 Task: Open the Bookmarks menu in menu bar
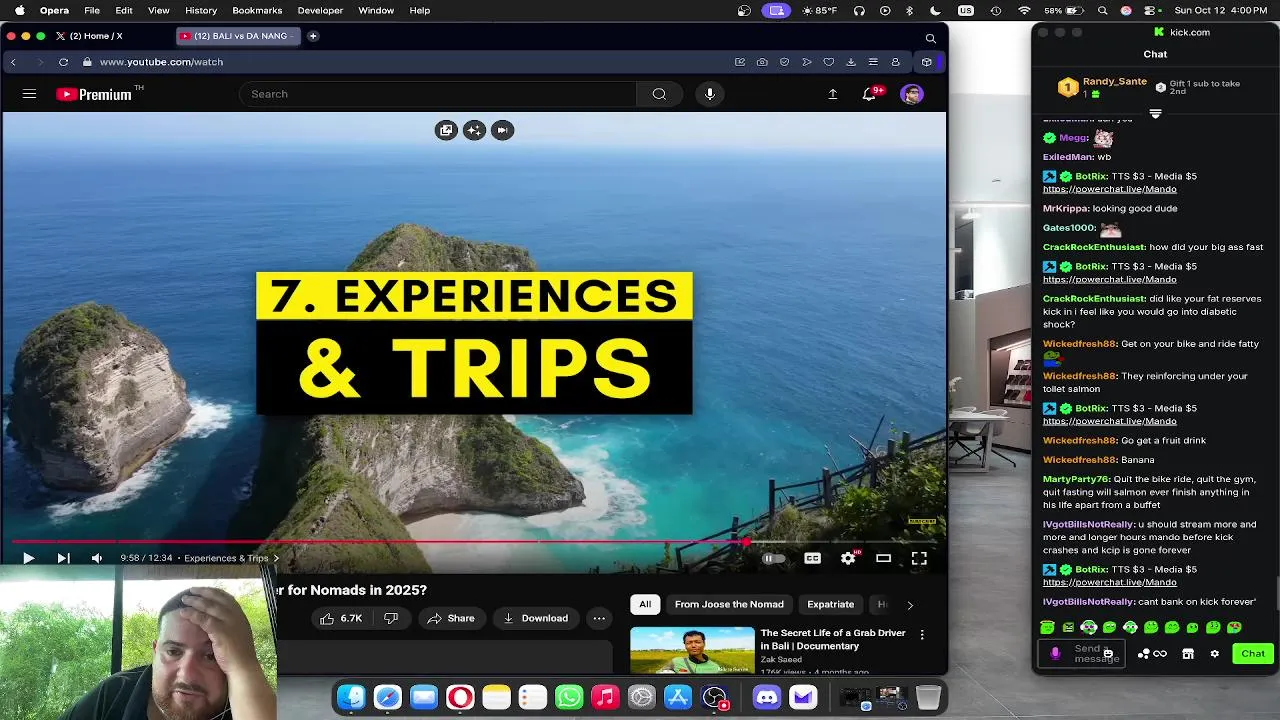pos(257,10)
